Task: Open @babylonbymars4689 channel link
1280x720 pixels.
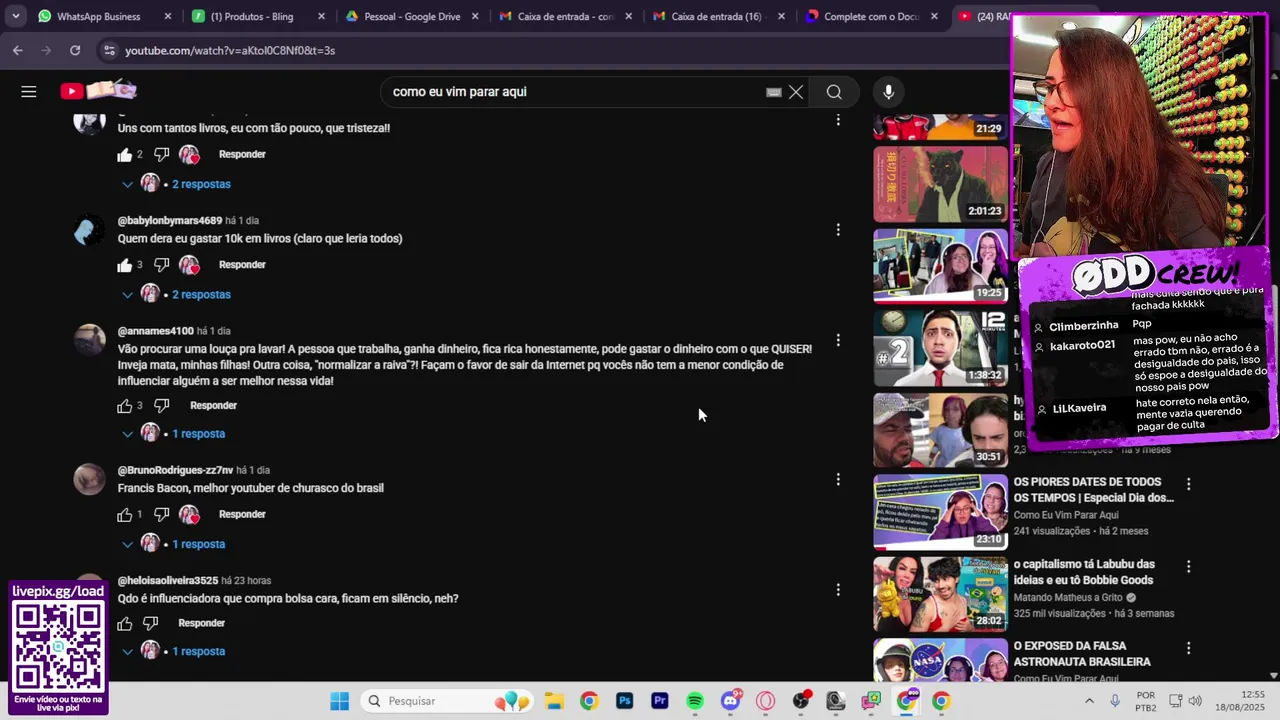Action: (170, 221)
